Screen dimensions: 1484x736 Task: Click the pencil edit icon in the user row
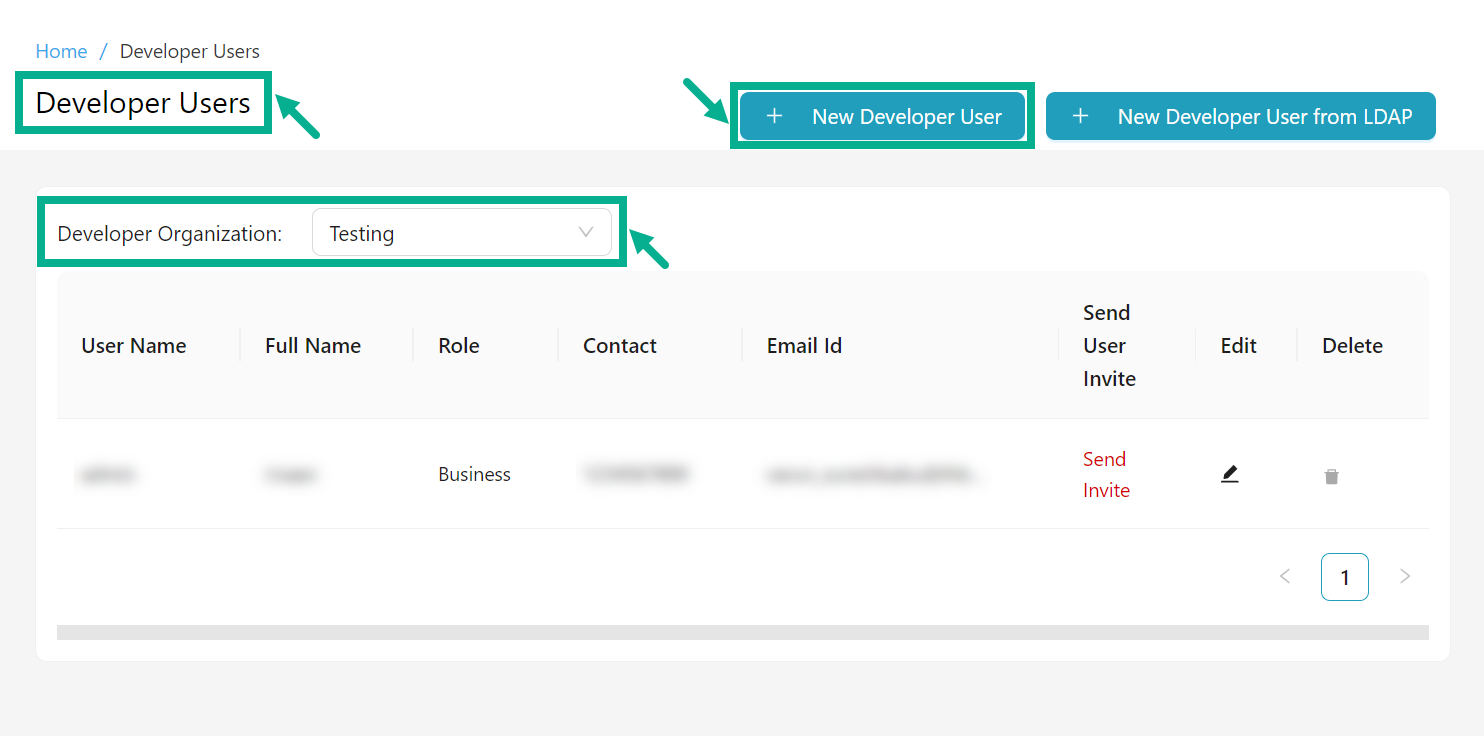click(1230, 474)
